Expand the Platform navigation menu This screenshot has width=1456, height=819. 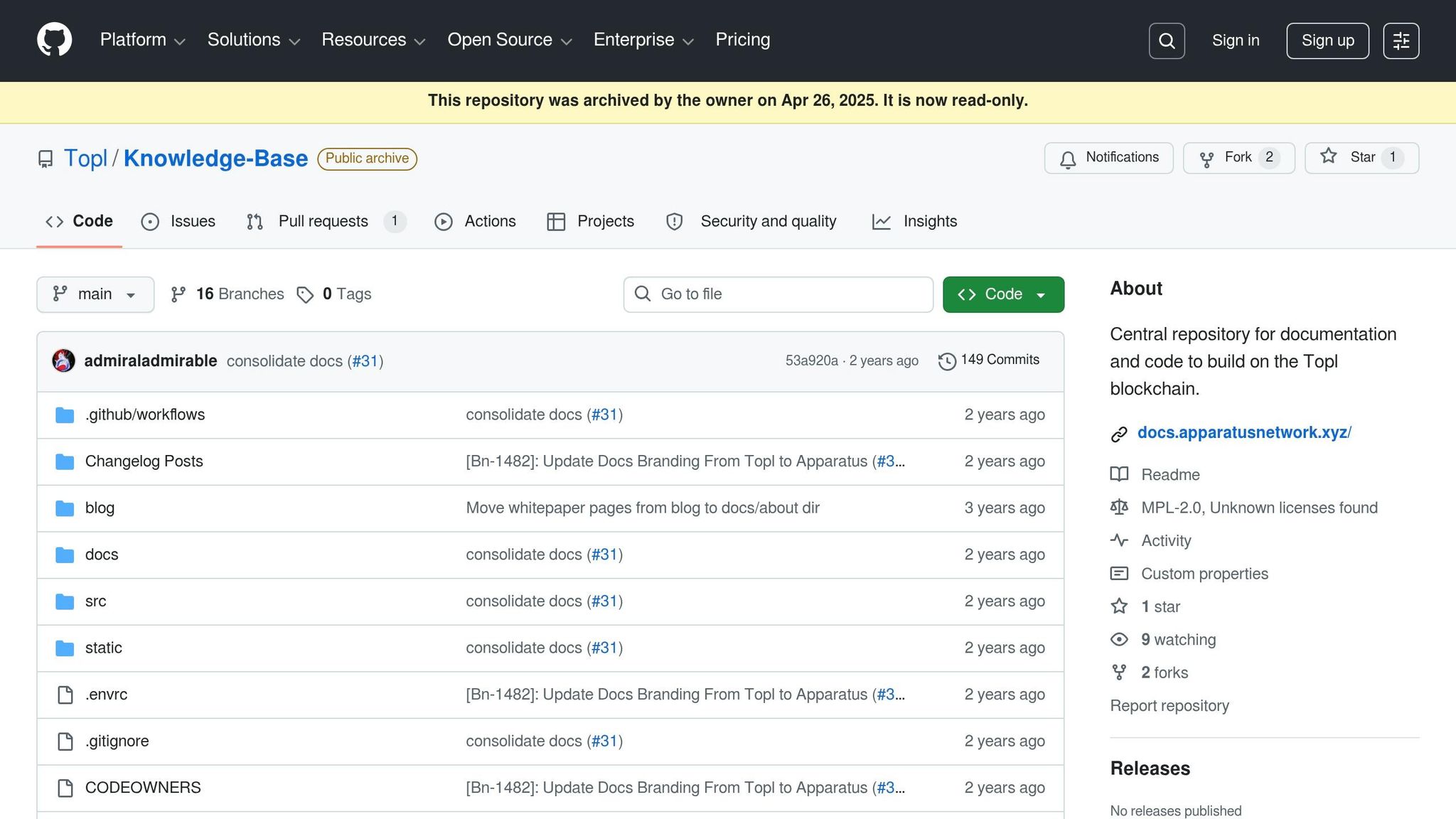point(142,40)
